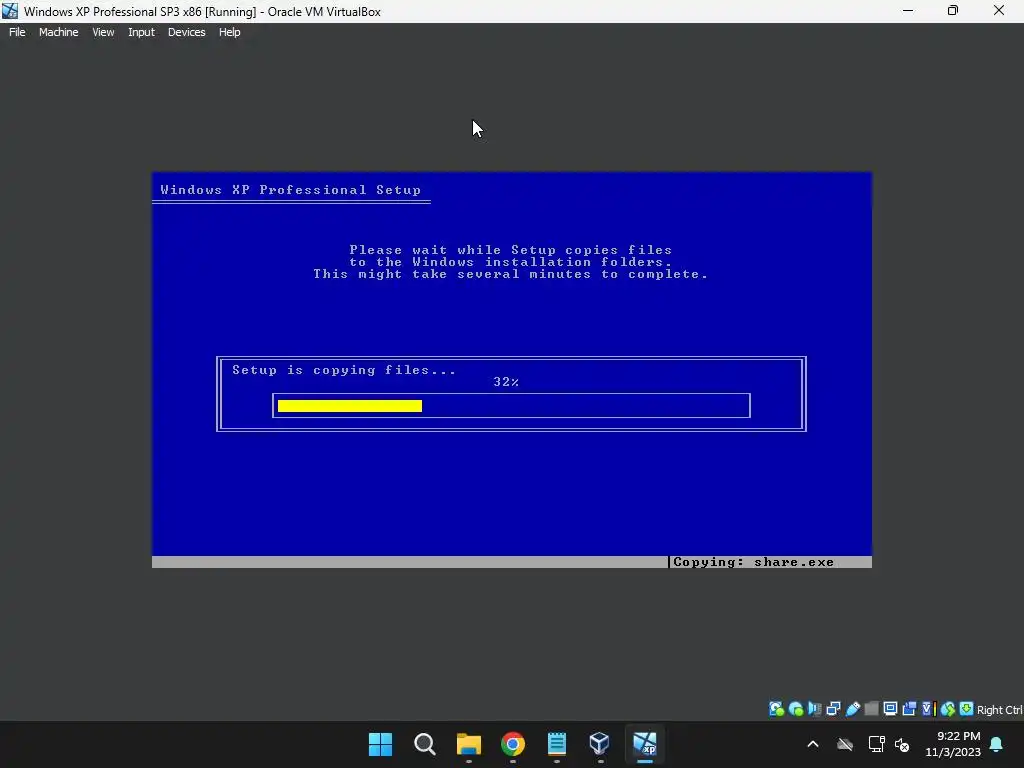Screen dimensions: 1024x768
Task: Open taskbar Search
Action: pos(424,744)
